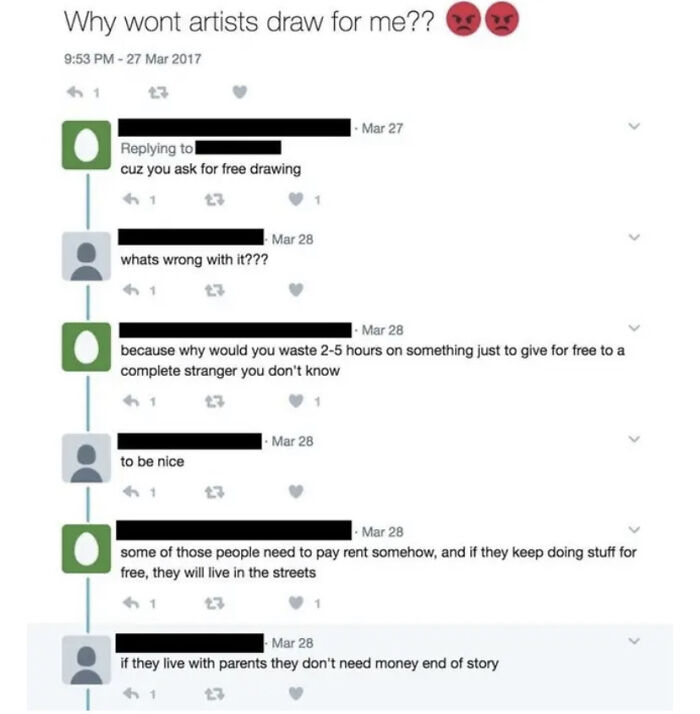Retweet the "pay rent somehow" reply
The width and height of the screenshot is (700, 714).
tap(214, 603)
